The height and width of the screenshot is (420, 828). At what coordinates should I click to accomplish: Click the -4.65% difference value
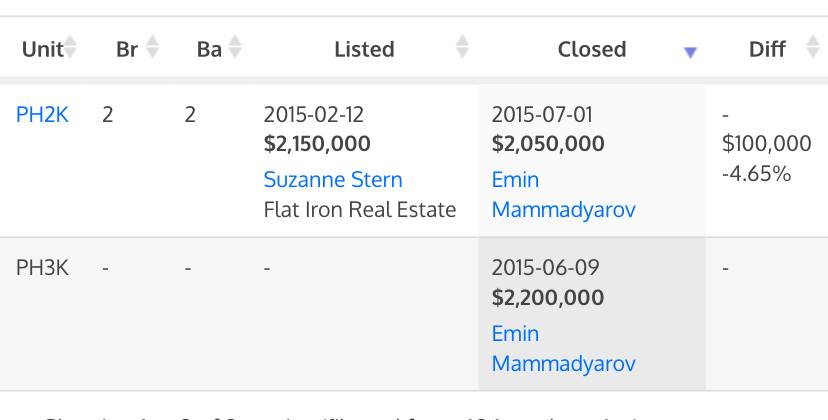coord(756,174)
